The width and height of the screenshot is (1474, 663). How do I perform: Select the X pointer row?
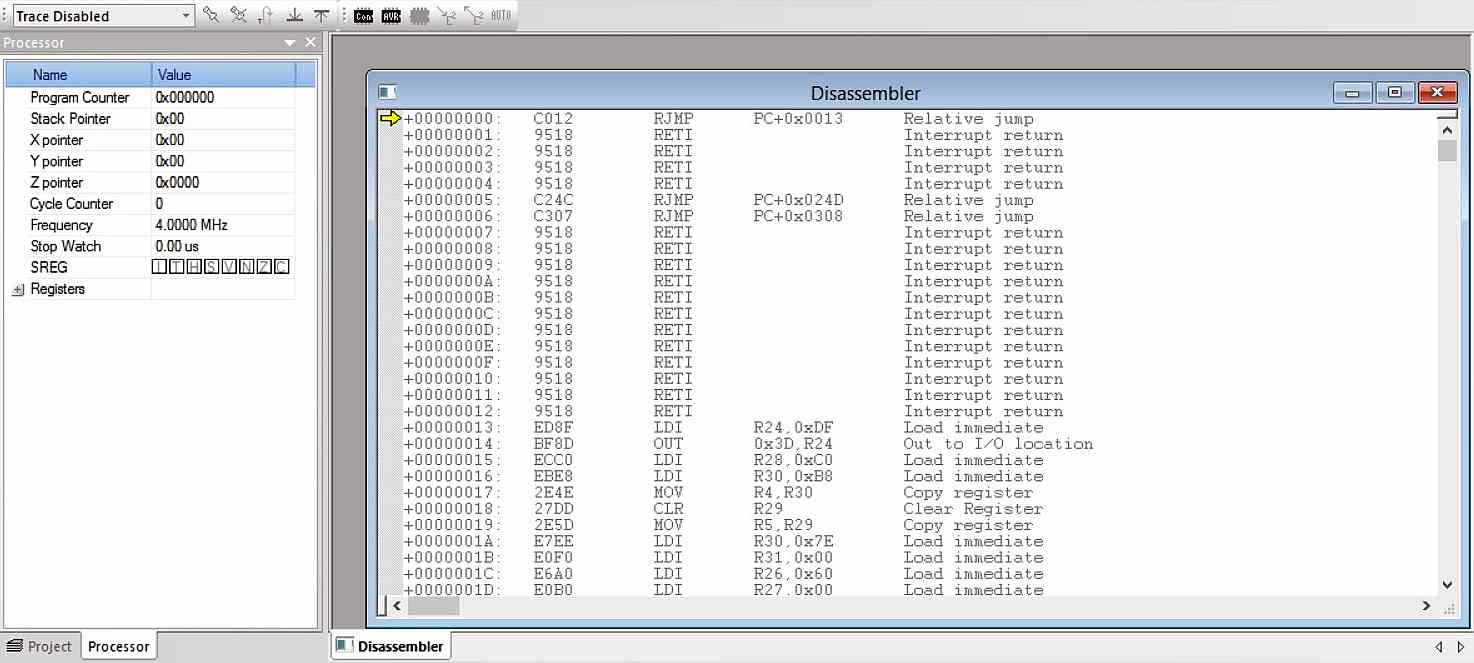tap(150, 140)
